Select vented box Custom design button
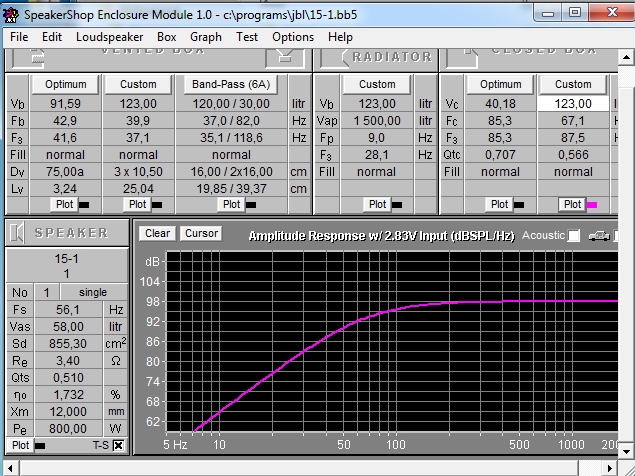 tap(138, 84)
